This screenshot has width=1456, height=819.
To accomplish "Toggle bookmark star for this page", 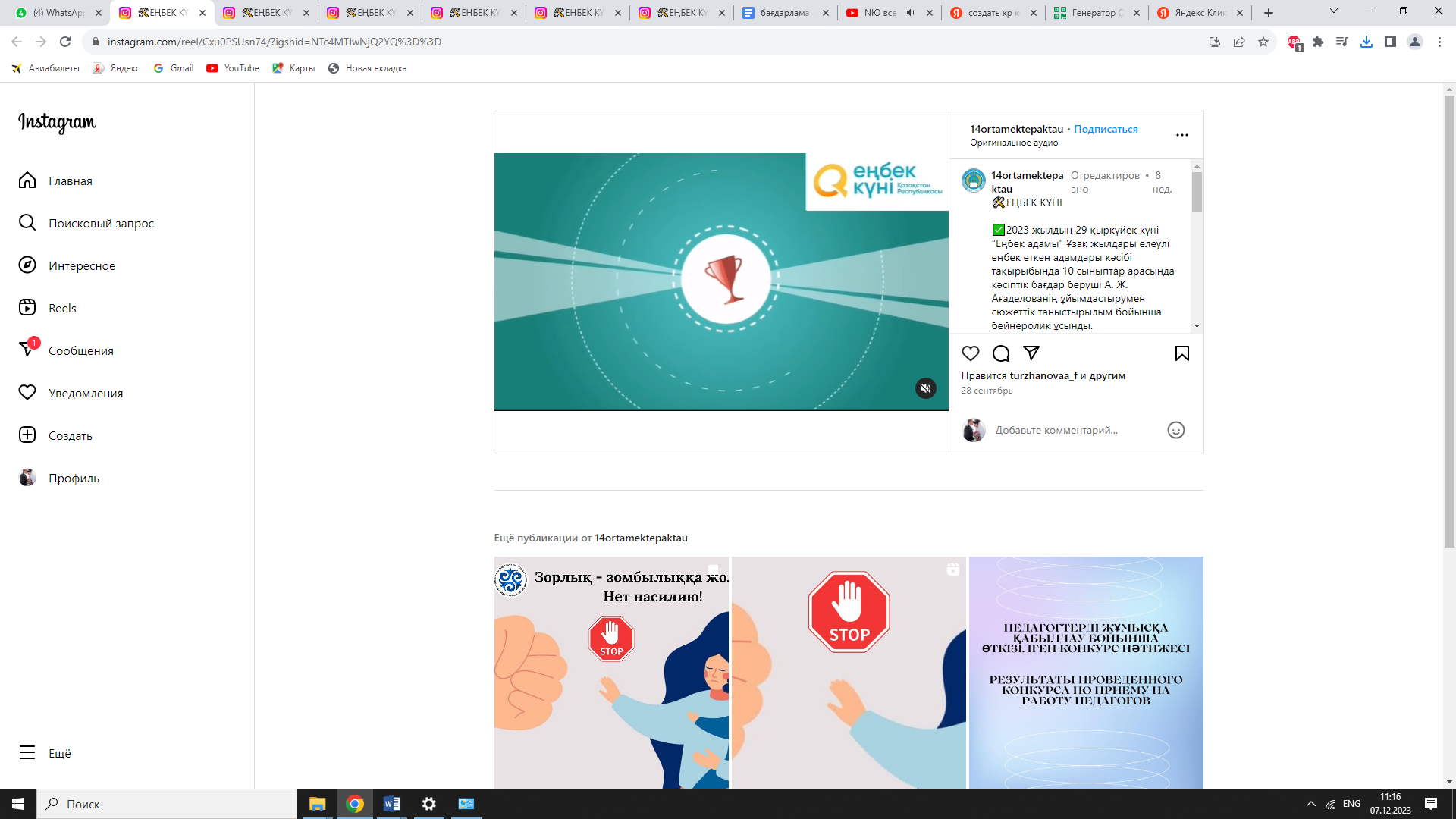I will (x=1263, y=42).
